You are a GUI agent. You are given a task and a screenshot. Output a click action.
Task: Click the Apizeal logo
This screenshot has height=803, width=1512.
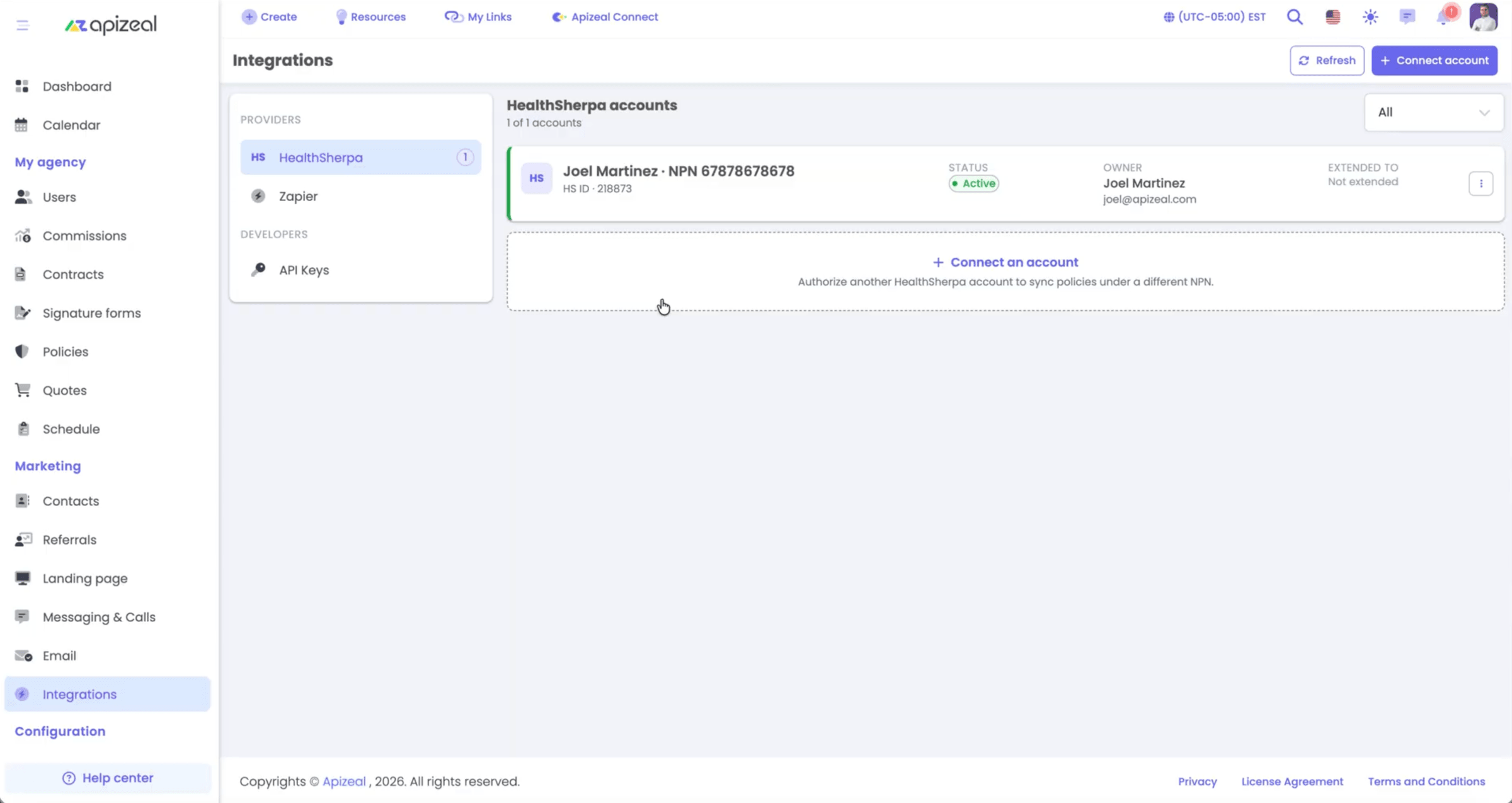click(111, 25)
